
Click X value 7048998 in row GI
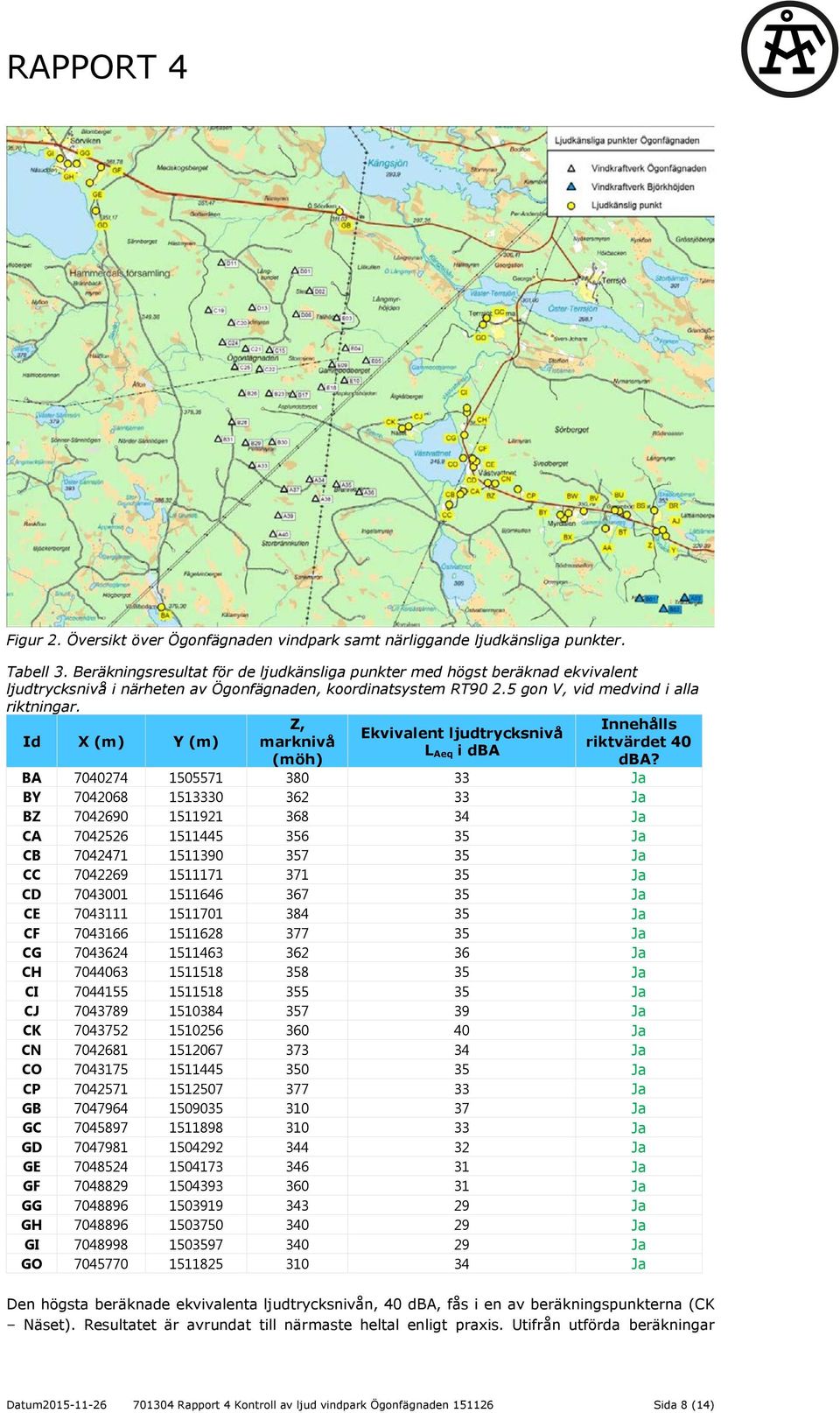101,1244
